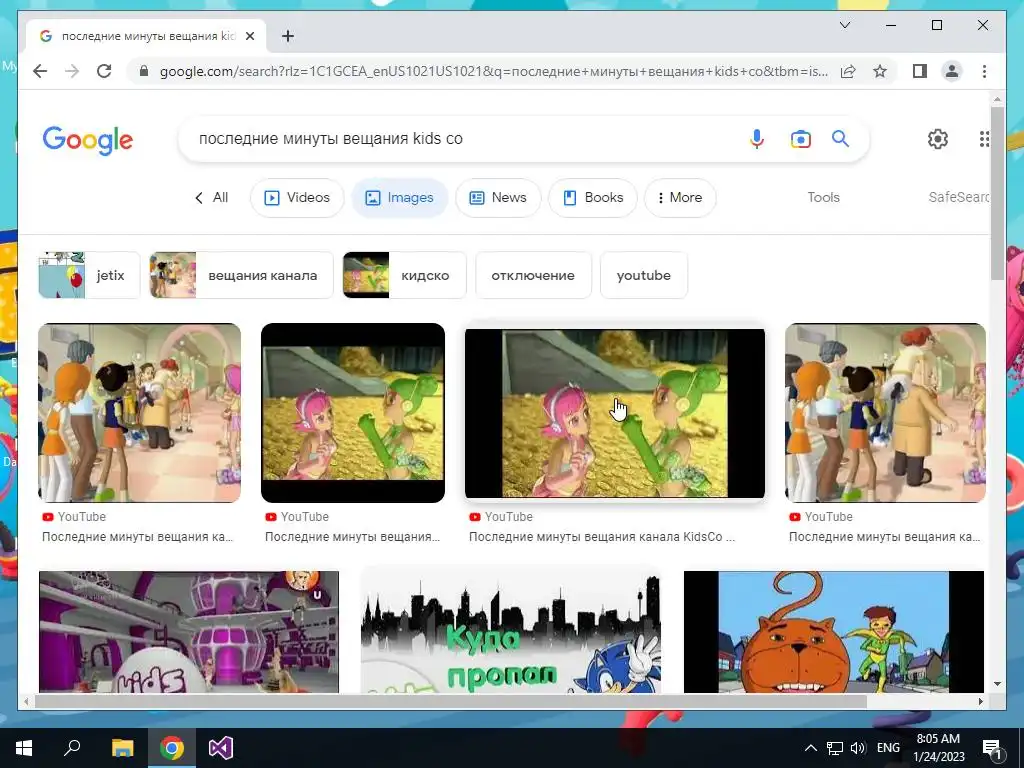The height and width of the screenshot is (768, 1024).
Task: Share this page via address bar icon
Action: [848, 71]
